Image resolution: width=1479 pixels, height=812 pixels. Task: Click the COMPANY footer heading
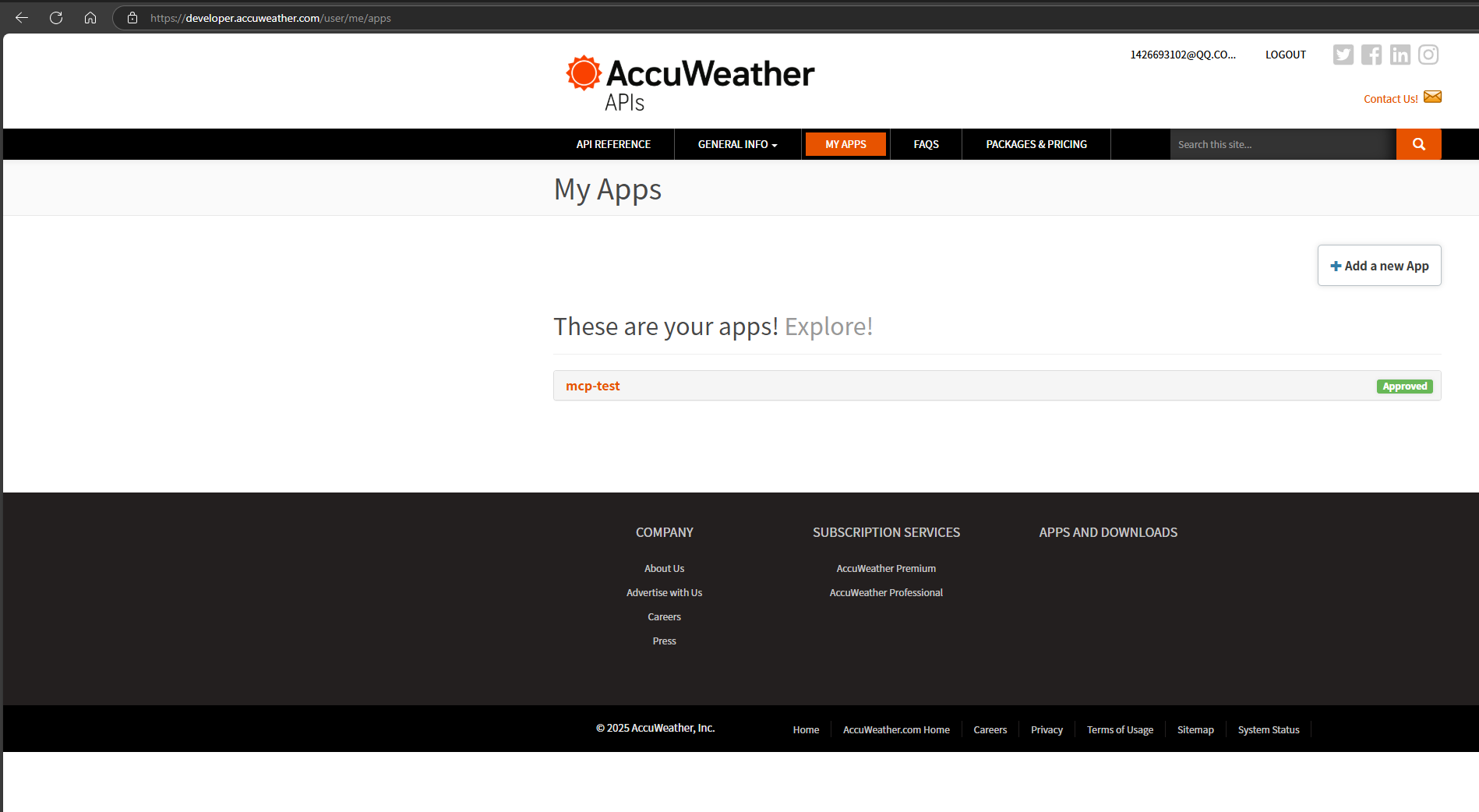tap(664, 533)
